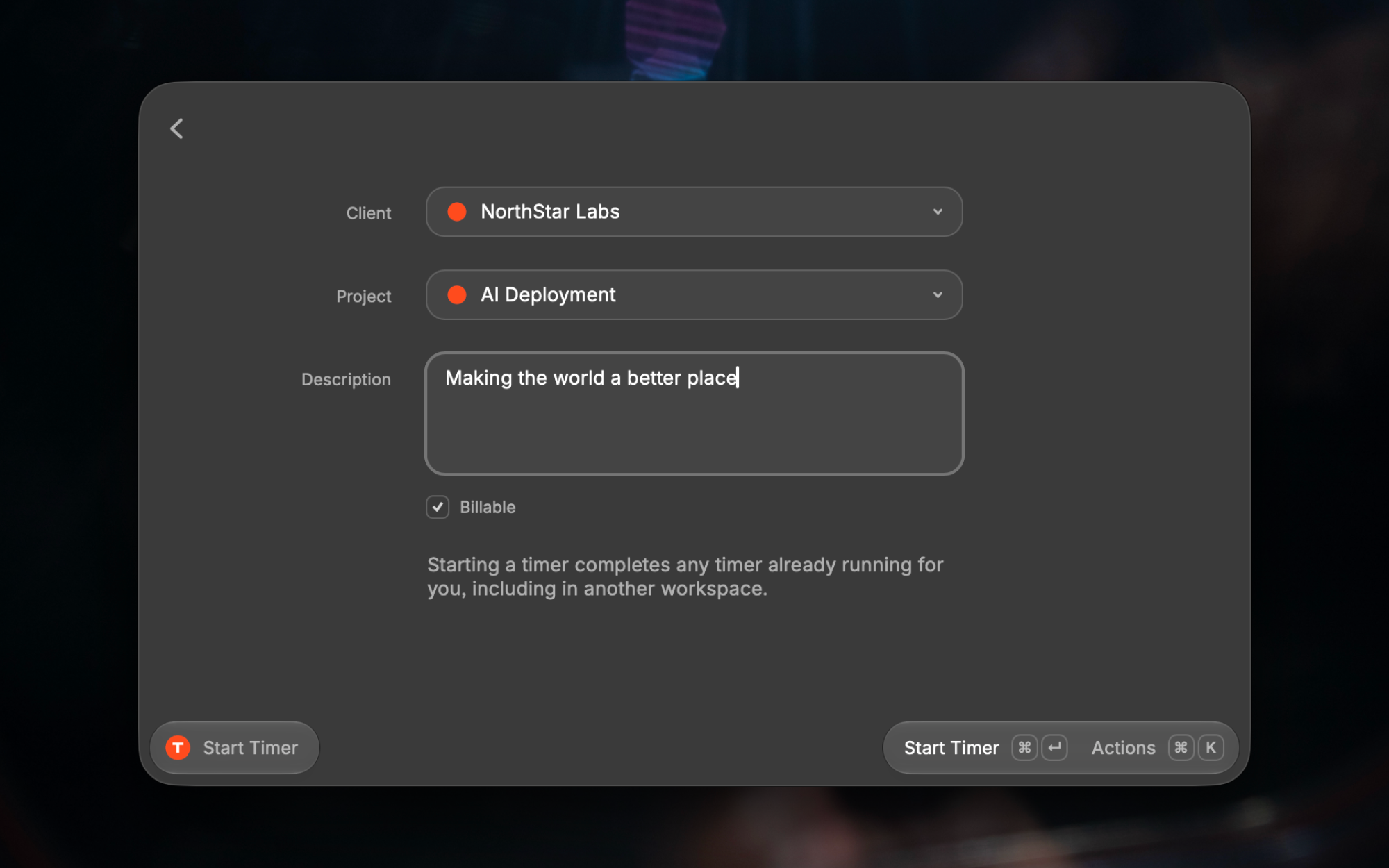Click the Client field label
The width and height of the screenshot is (1389, 868).
tap(369, 213)
